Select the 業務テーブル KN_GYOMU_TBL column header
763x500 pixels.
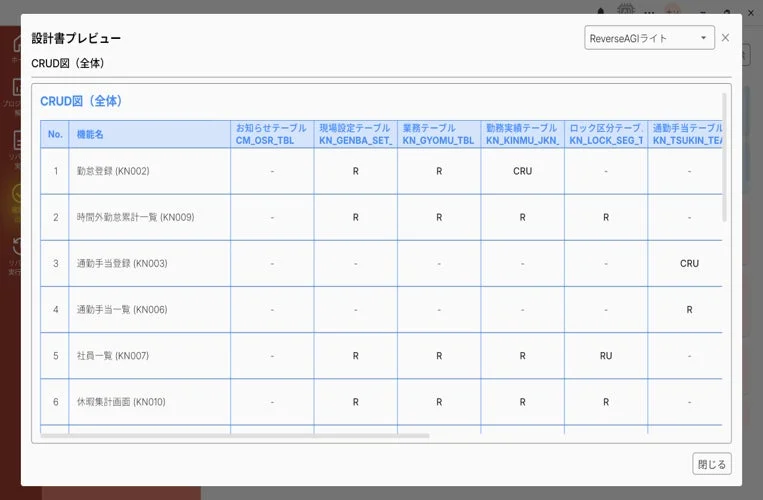(438, 135)
